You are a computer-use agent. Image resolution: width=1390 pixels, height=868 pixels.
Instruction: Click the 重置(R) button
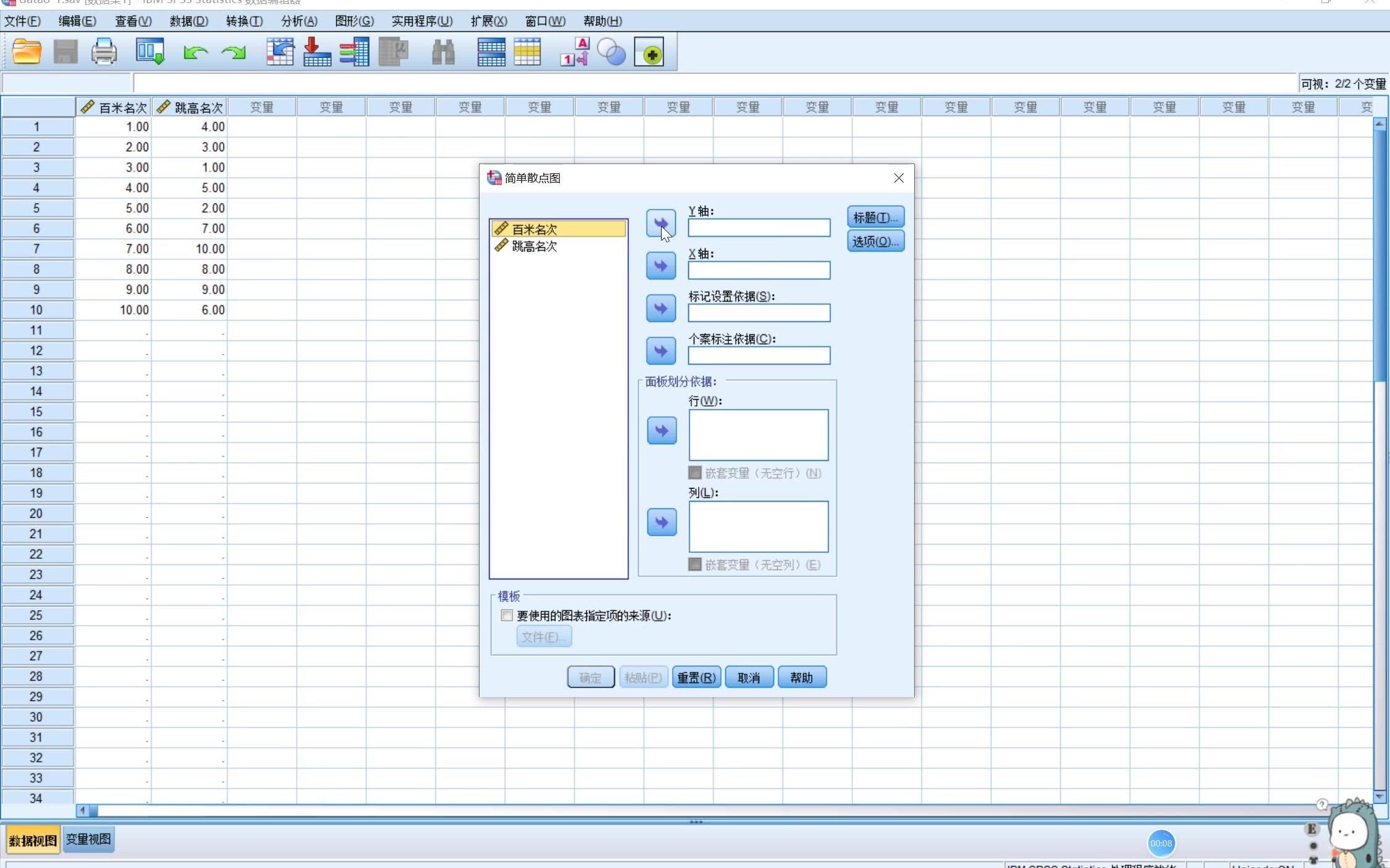pyautogui.click(x=696, y=677)
